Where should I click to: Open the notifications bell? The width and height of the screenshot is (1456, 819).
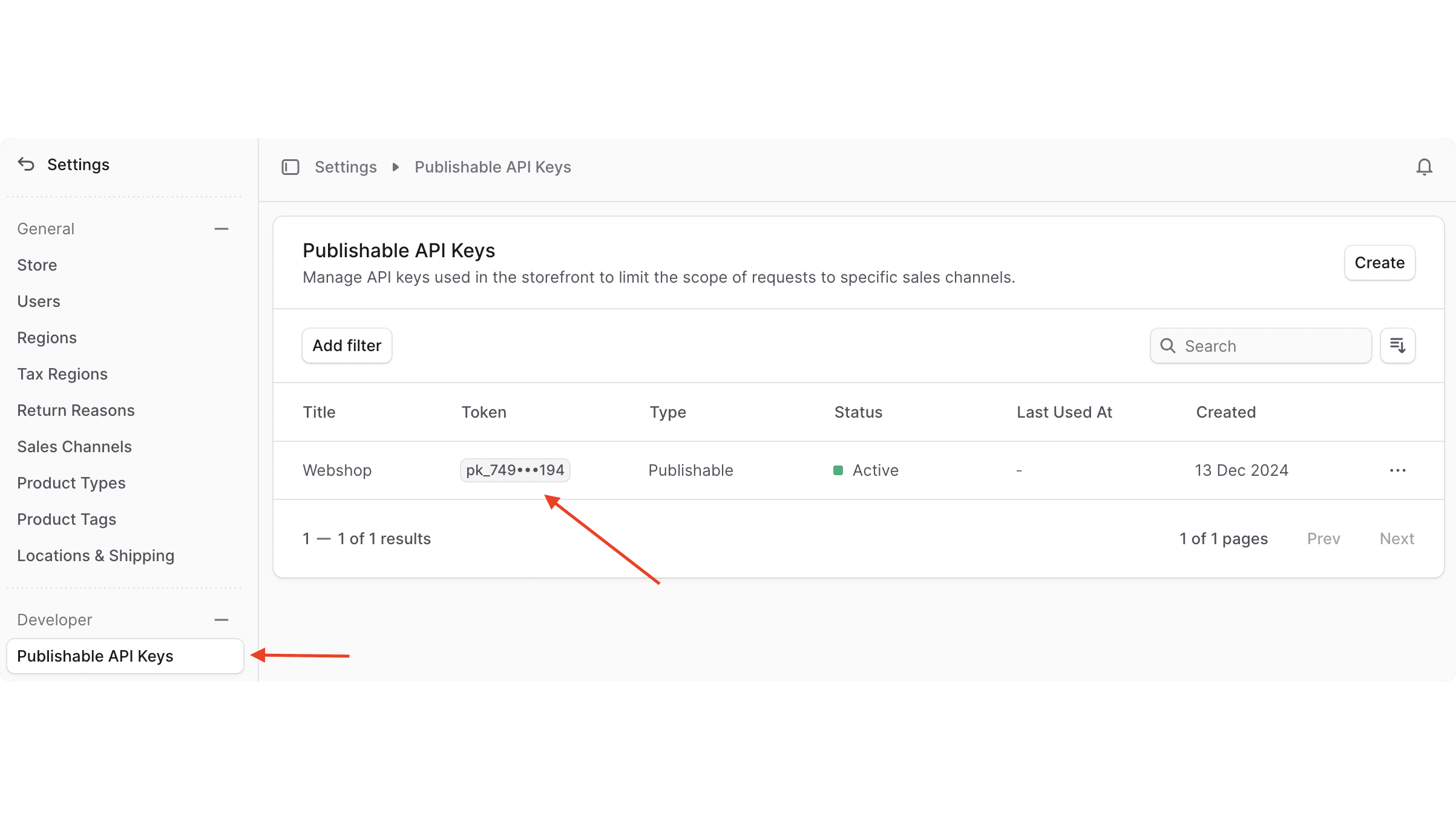tap(1425, 167)
